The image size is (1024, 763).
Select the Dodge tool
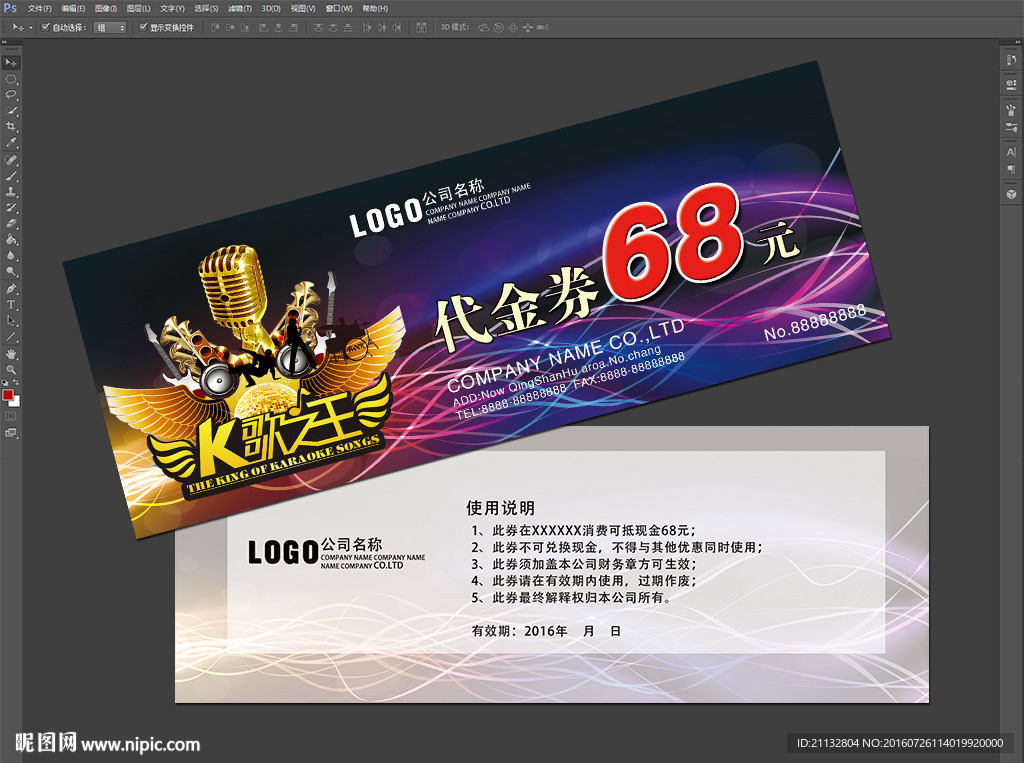11,271
